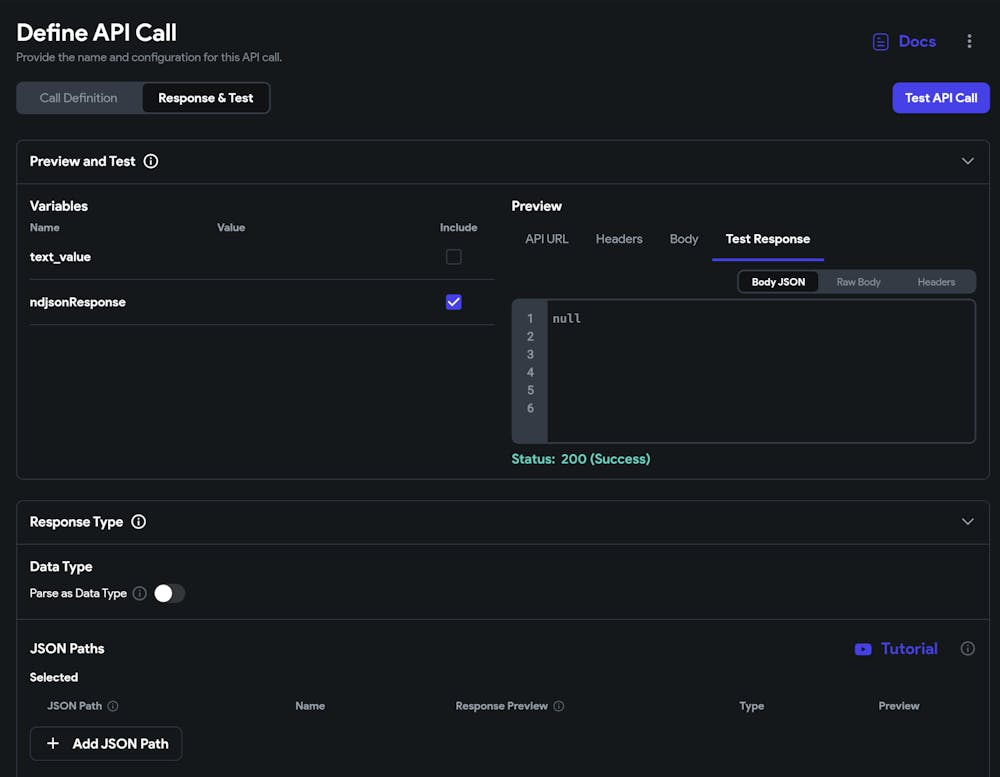Click info icon next to Response Preview column

coord(559,706)
